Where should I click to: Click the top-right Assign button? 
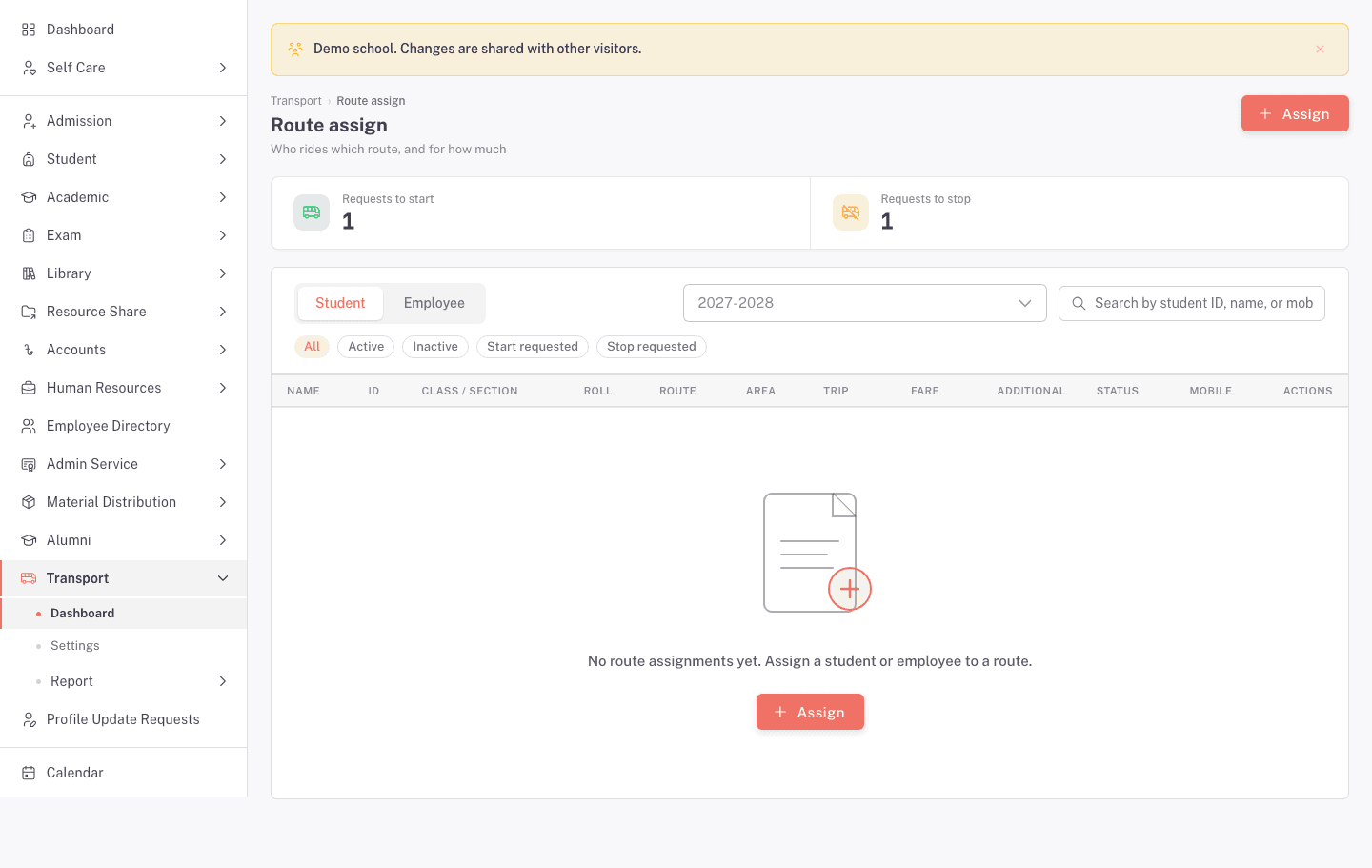1295,113
